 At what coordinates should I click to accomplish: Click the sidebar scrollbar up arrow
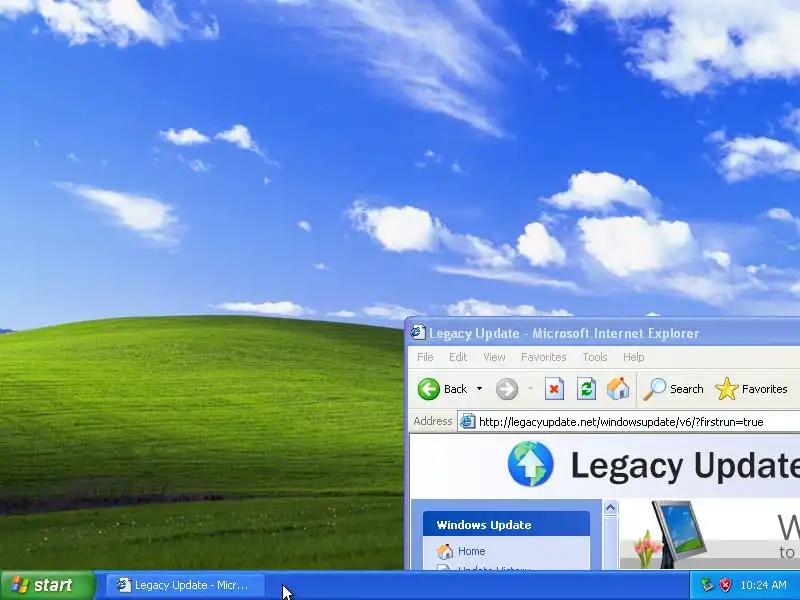point(610,507)
